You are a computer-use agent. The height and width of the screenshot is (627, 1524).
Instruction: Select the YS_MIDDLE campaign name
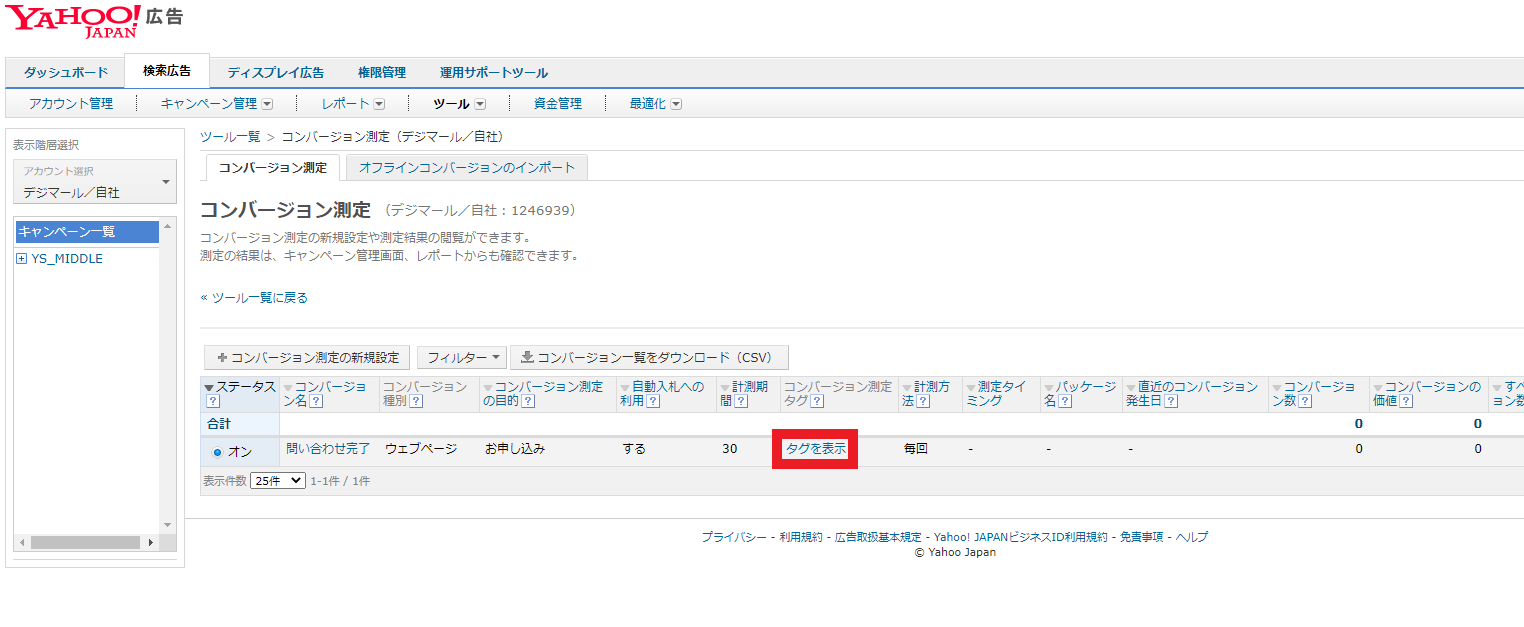click(x=67, y=259)
